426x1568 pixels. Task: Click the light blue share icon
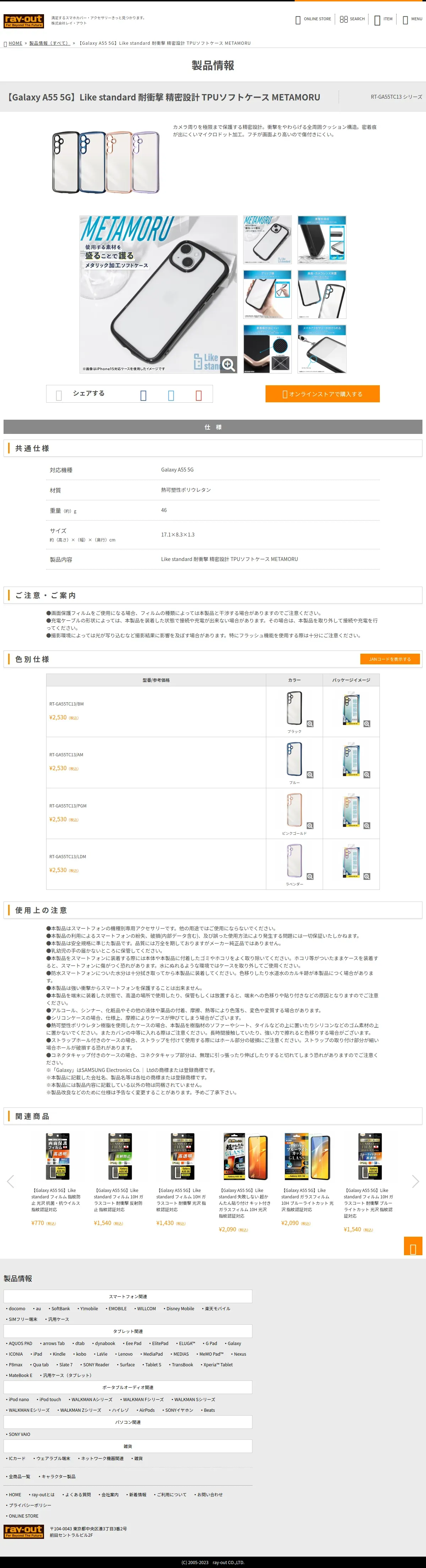coord(171,395)
